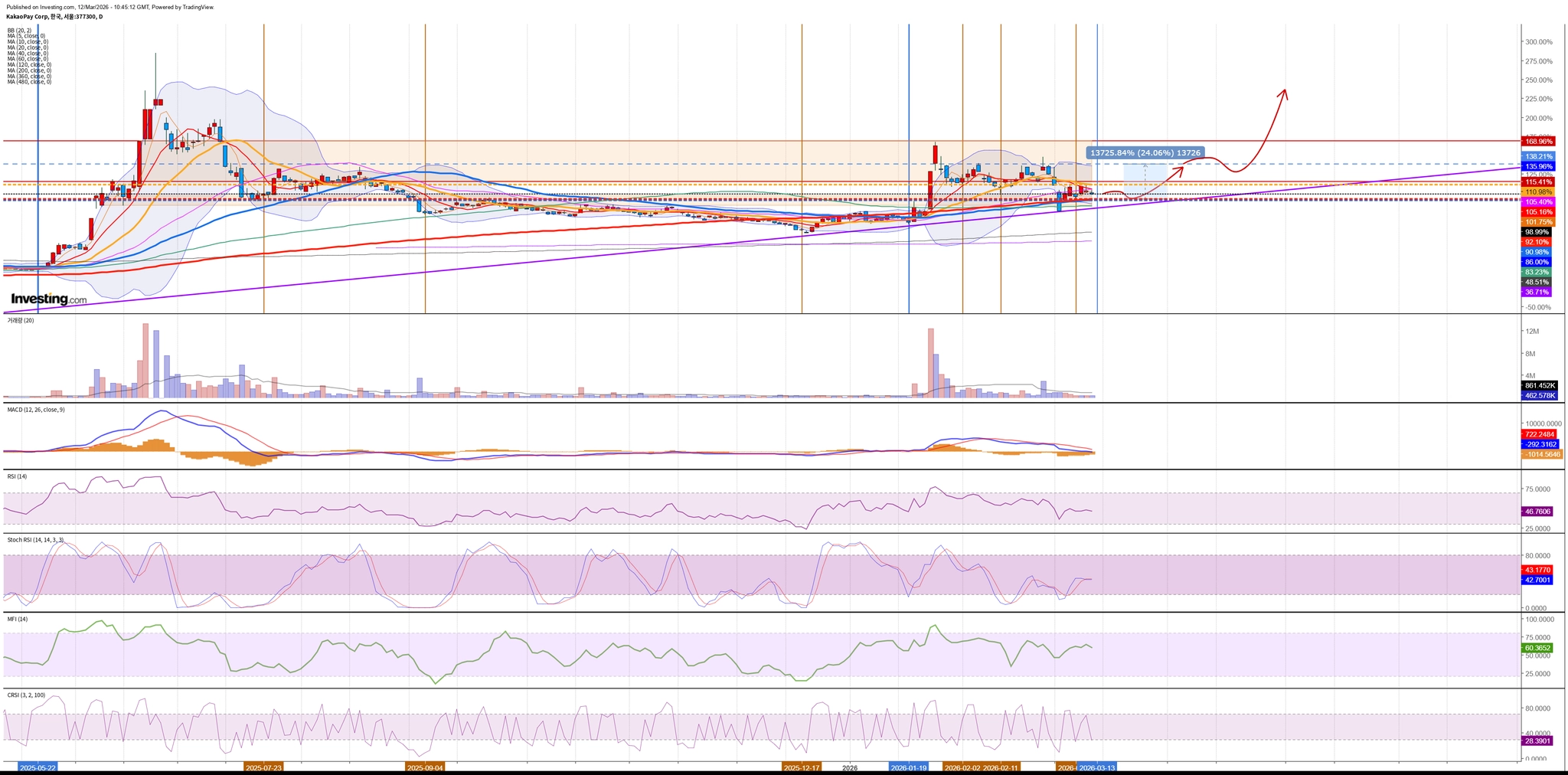Select the 92.10% price label
Screen dimensions: 1568x775
pyautogui.click(x=1537, y=242)
